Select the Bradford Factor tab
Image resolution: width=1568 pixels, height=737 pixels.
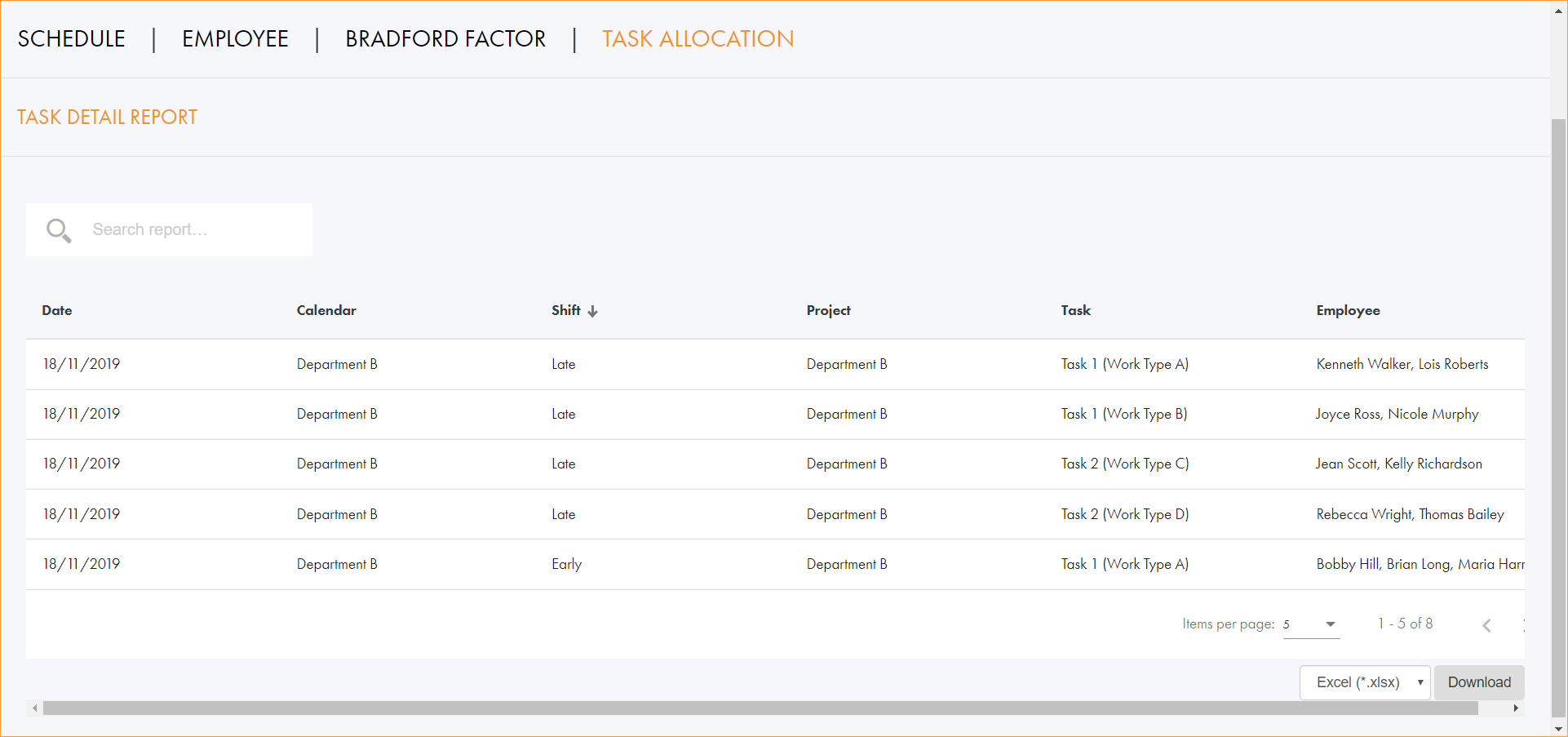tap(445, 39)
